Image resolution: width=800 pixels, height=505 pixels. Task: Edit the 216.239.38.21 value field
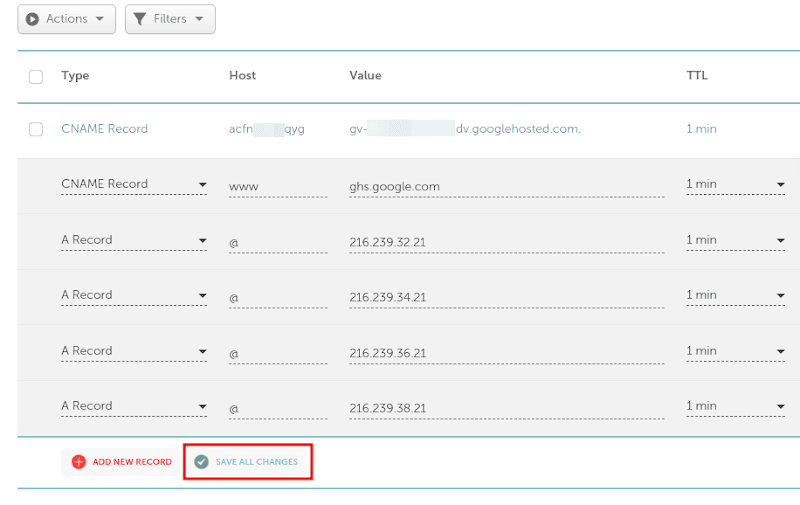507,409
